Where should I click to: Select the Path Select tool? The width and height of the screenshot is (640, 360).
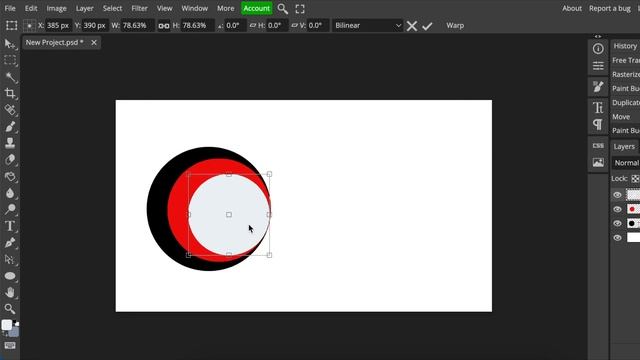(x=10, y=259)
